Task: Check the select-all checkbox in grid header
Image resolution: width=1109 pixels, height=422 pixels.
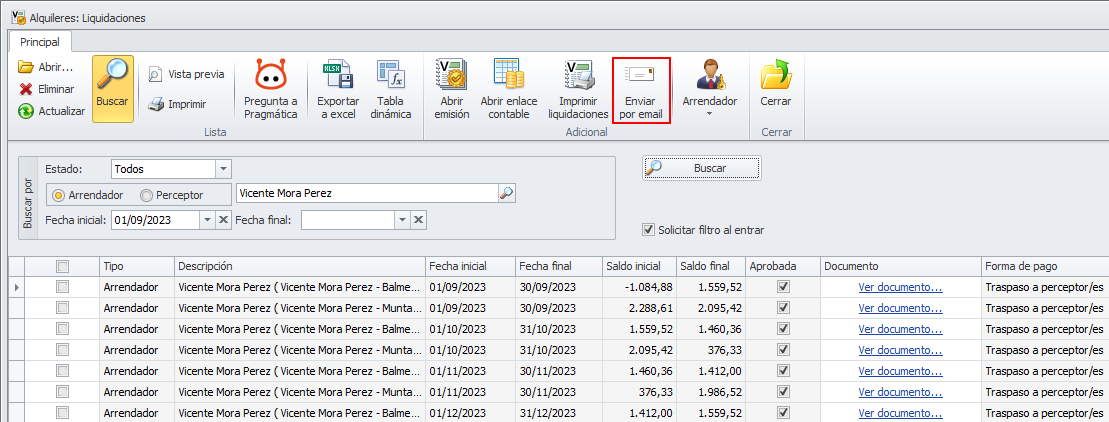Action: [x=63, y=267]
